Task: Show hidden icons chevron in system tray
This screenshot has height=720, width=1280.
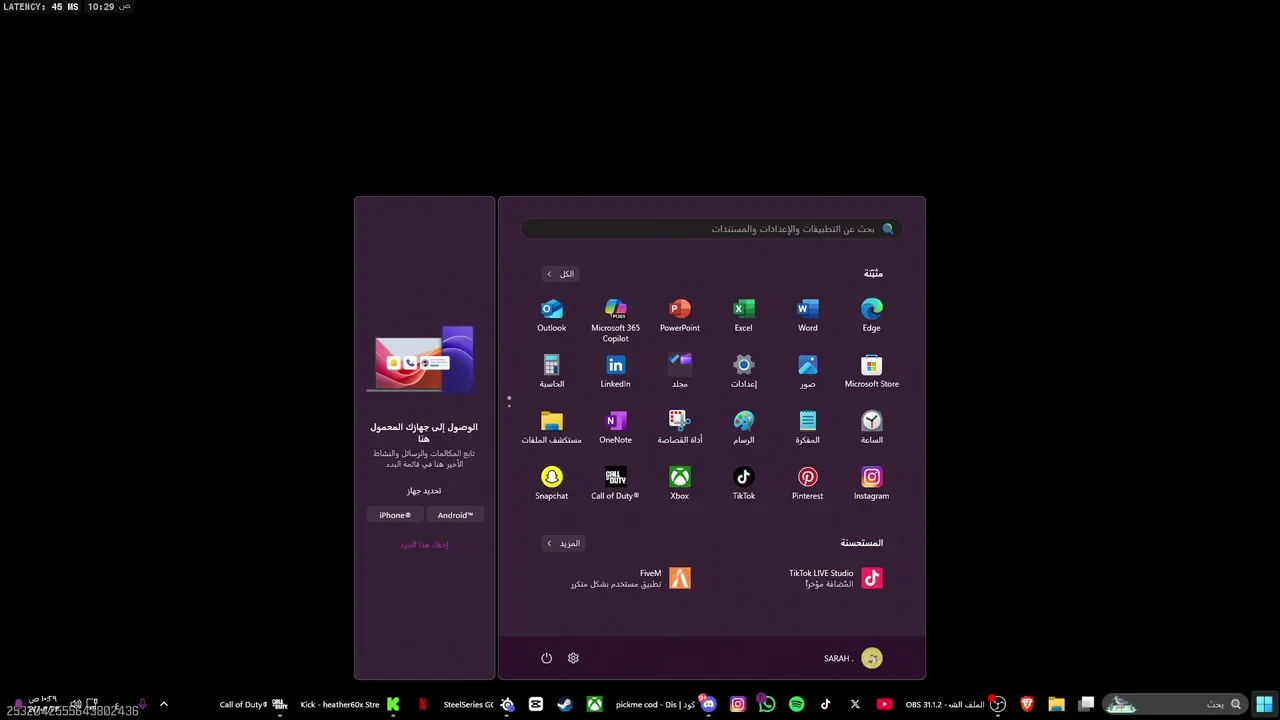Action: point(164,704)
